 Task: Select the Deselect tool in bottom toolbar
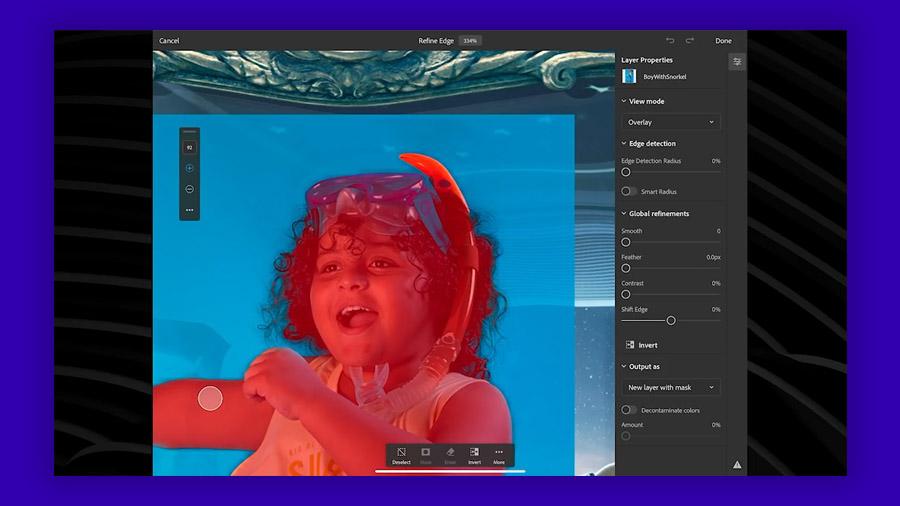tap(401, 456)
